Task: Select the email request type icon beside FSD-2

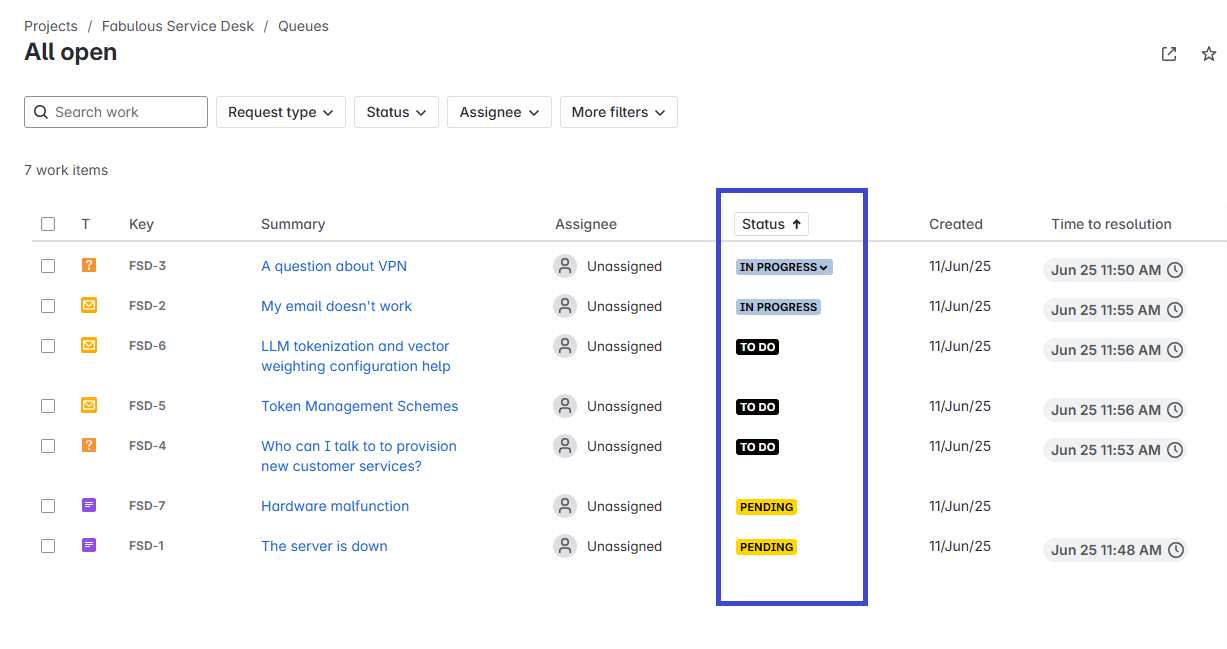Action: (x=88, y=305)
